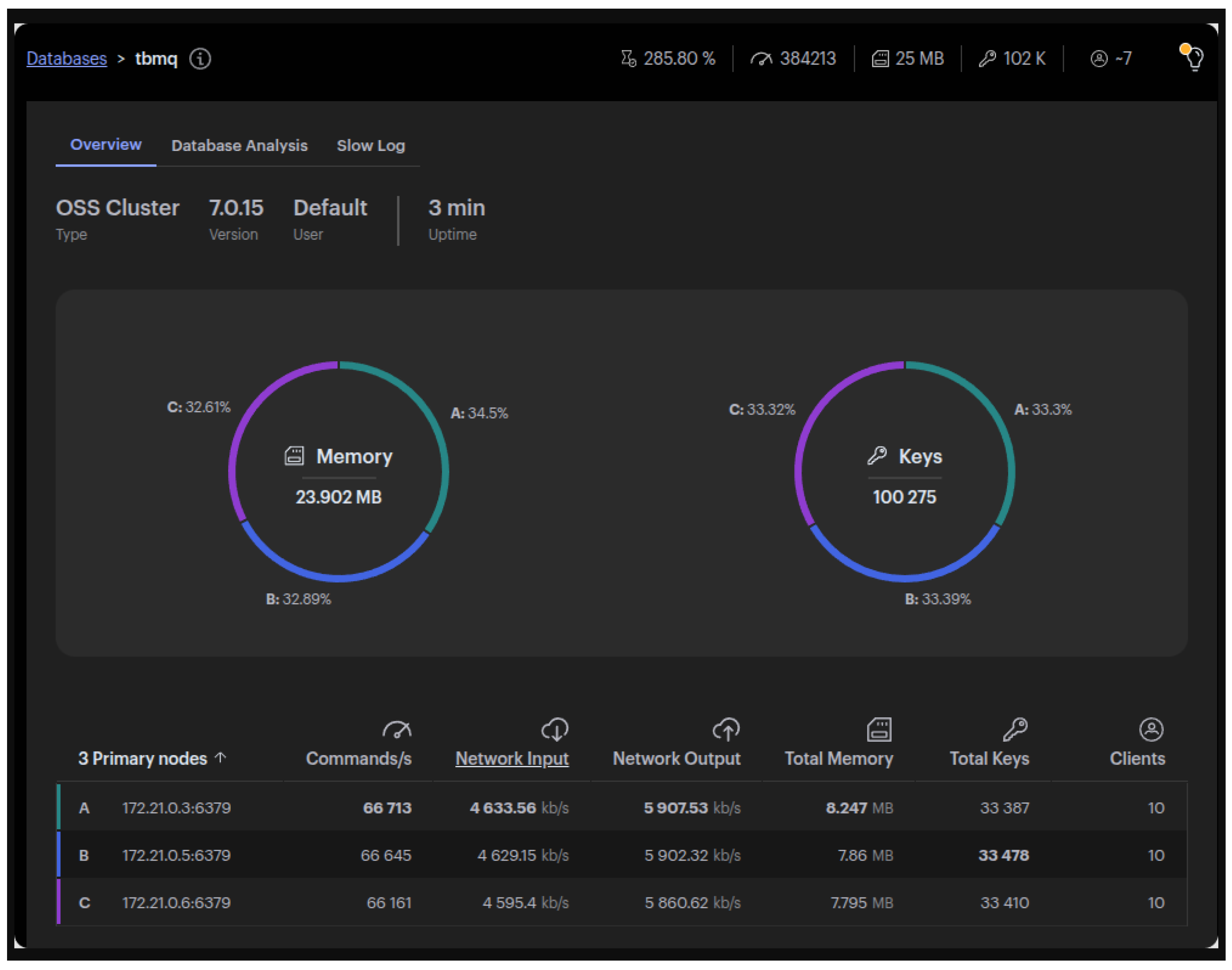
Task: Select node A row 172.21.0.3:6379
Action: click(176, 808)
